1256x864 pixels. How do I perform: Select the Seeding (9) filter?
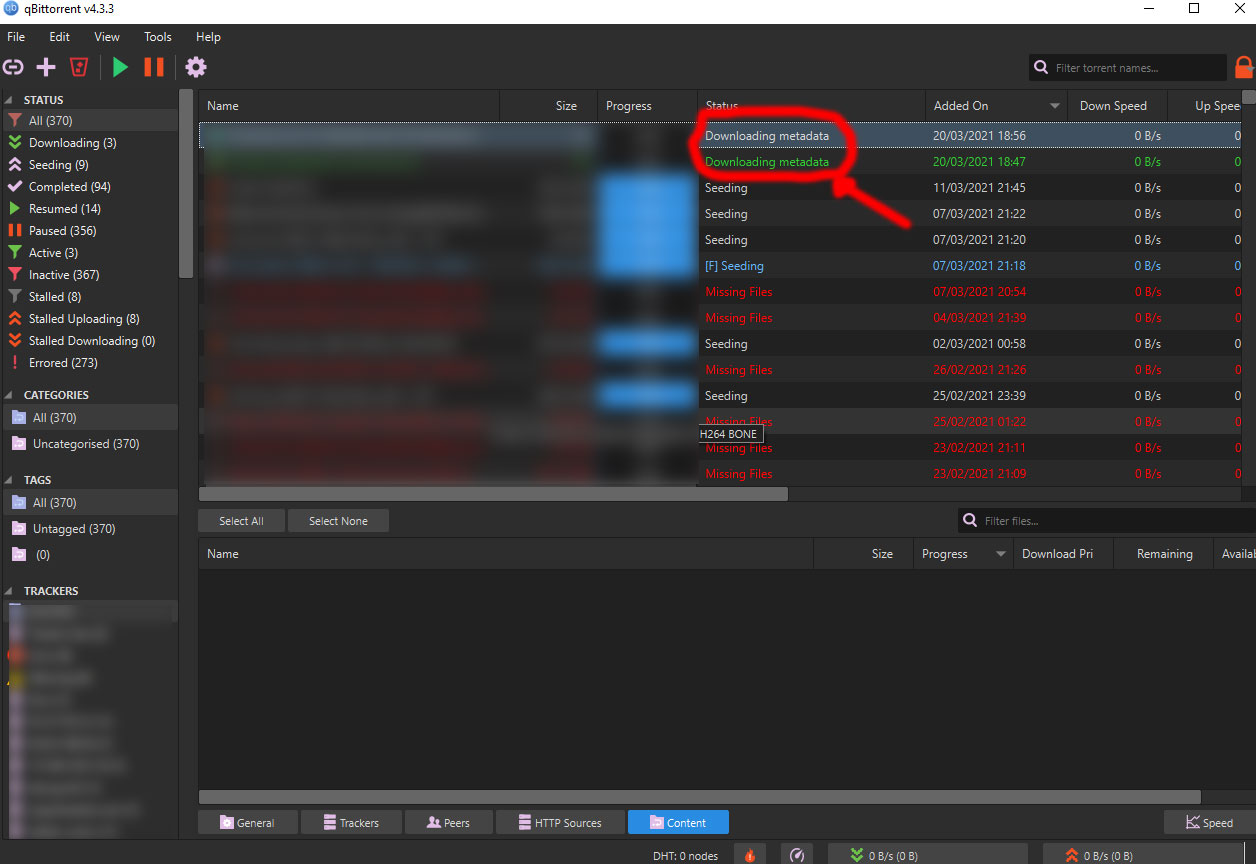point(89,165)
